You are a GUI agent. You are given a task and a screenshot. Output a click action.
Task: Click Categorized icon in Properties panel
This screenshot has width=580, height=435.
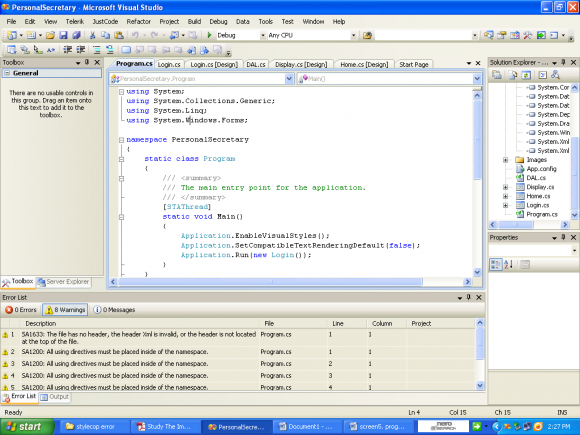(496, 264)
